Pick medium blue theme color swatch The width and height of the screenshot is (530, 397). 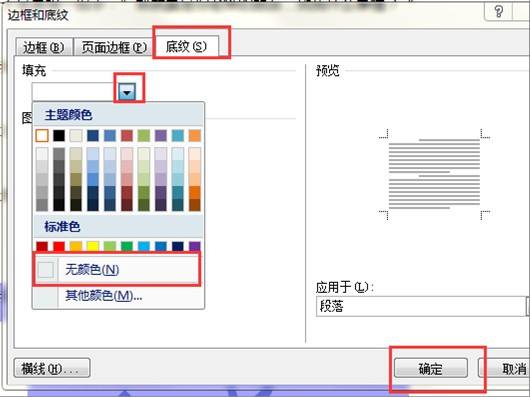tap(110, 136)
